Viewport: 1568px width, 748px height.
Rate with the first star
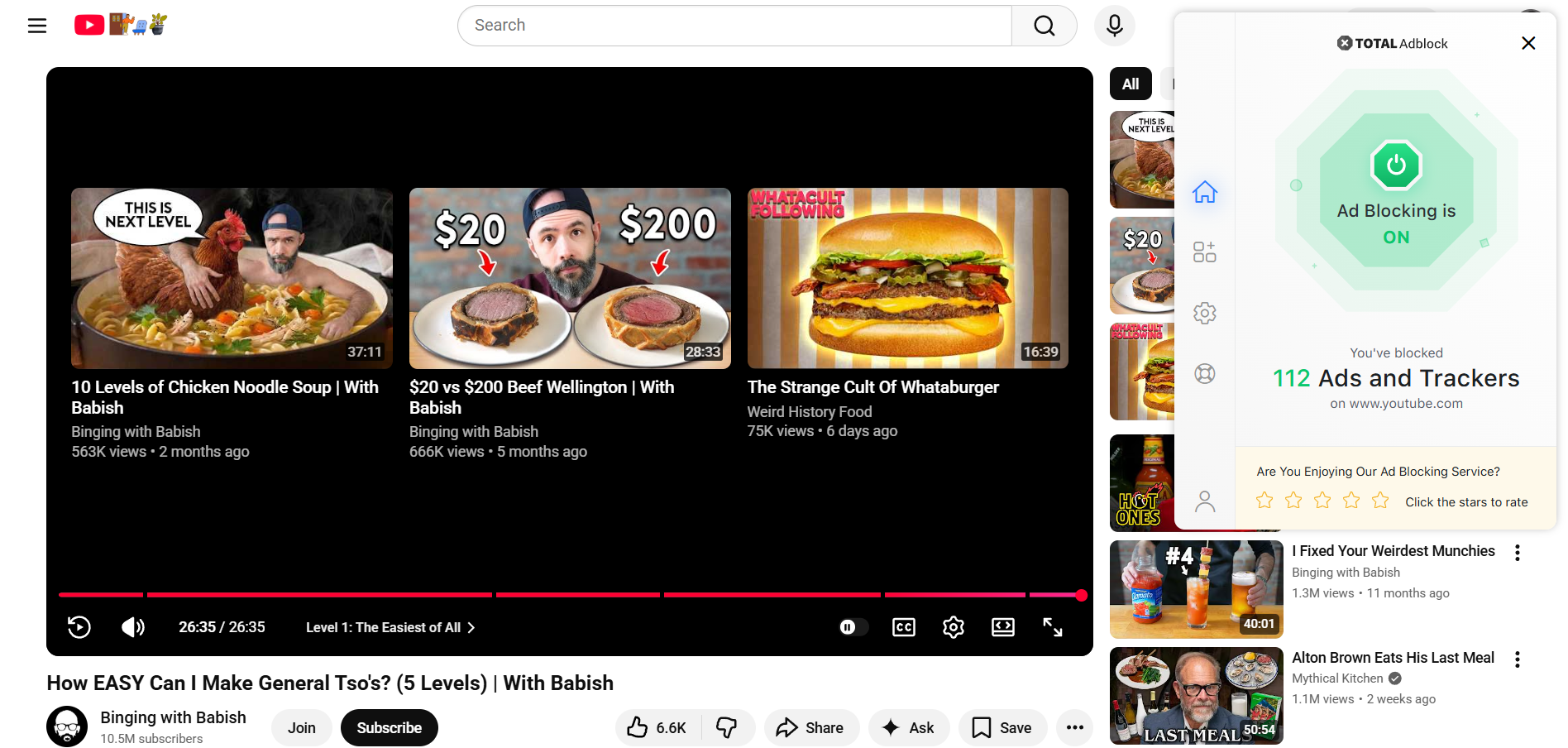[x=1264, y=501]
